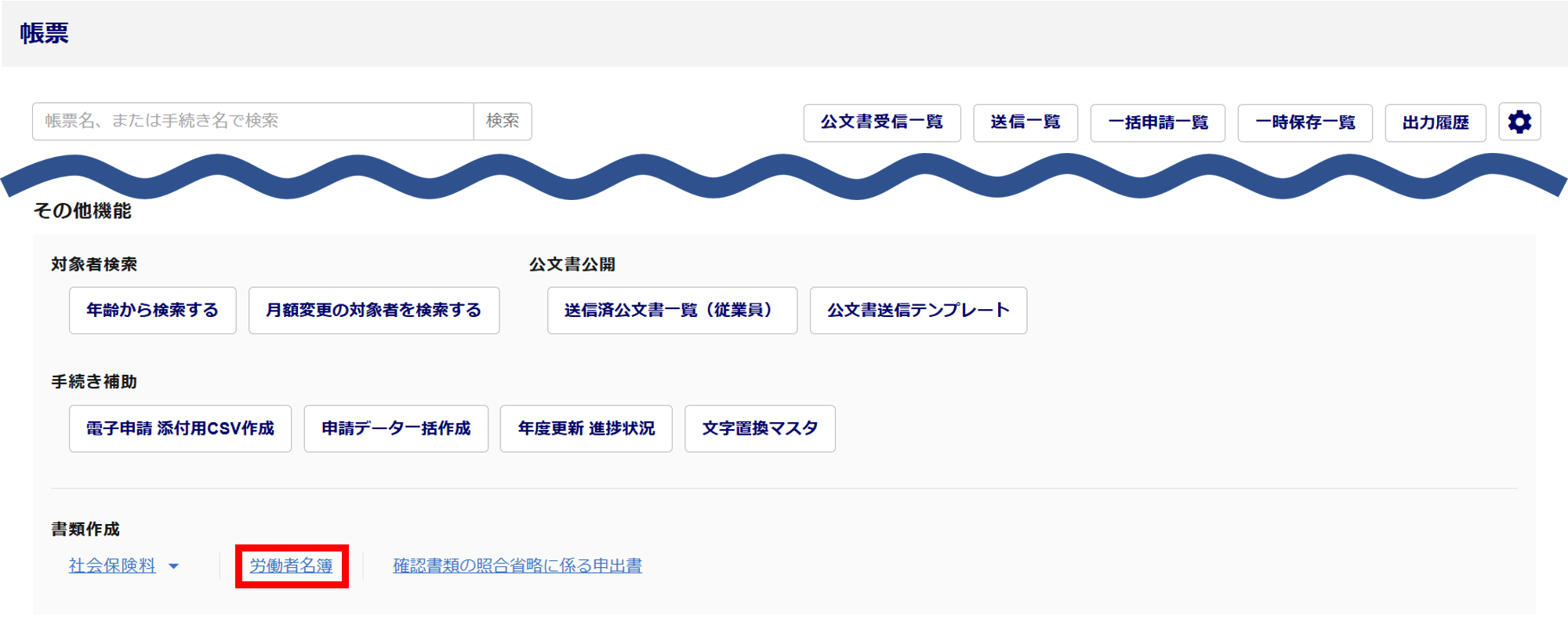The image size is (1568, 637).
Task: Open 送信済公文書一覧（従業員） button
Action: 672,311
